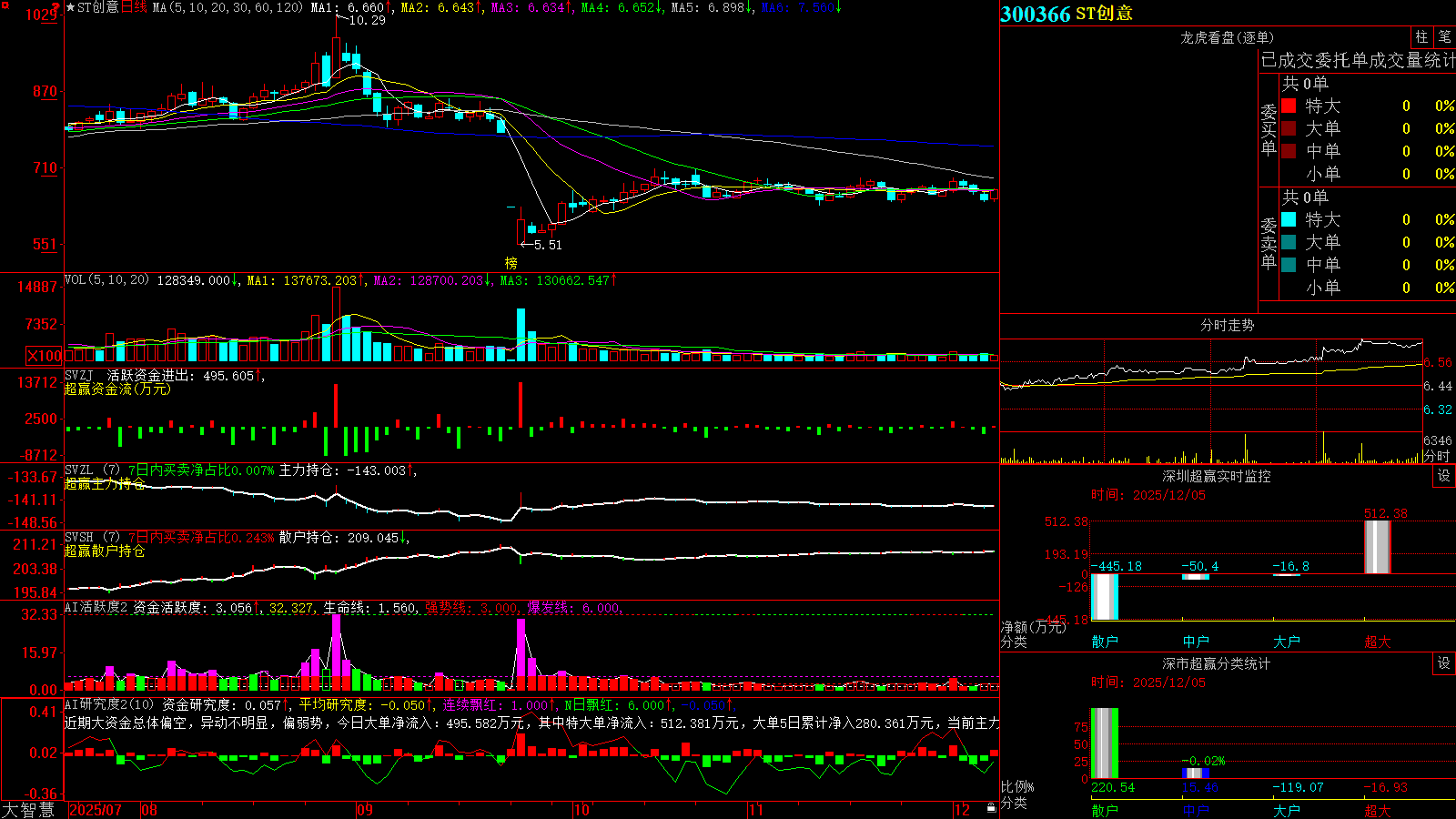
Task: Click 分时走势 panel title
Action: 1227,325
